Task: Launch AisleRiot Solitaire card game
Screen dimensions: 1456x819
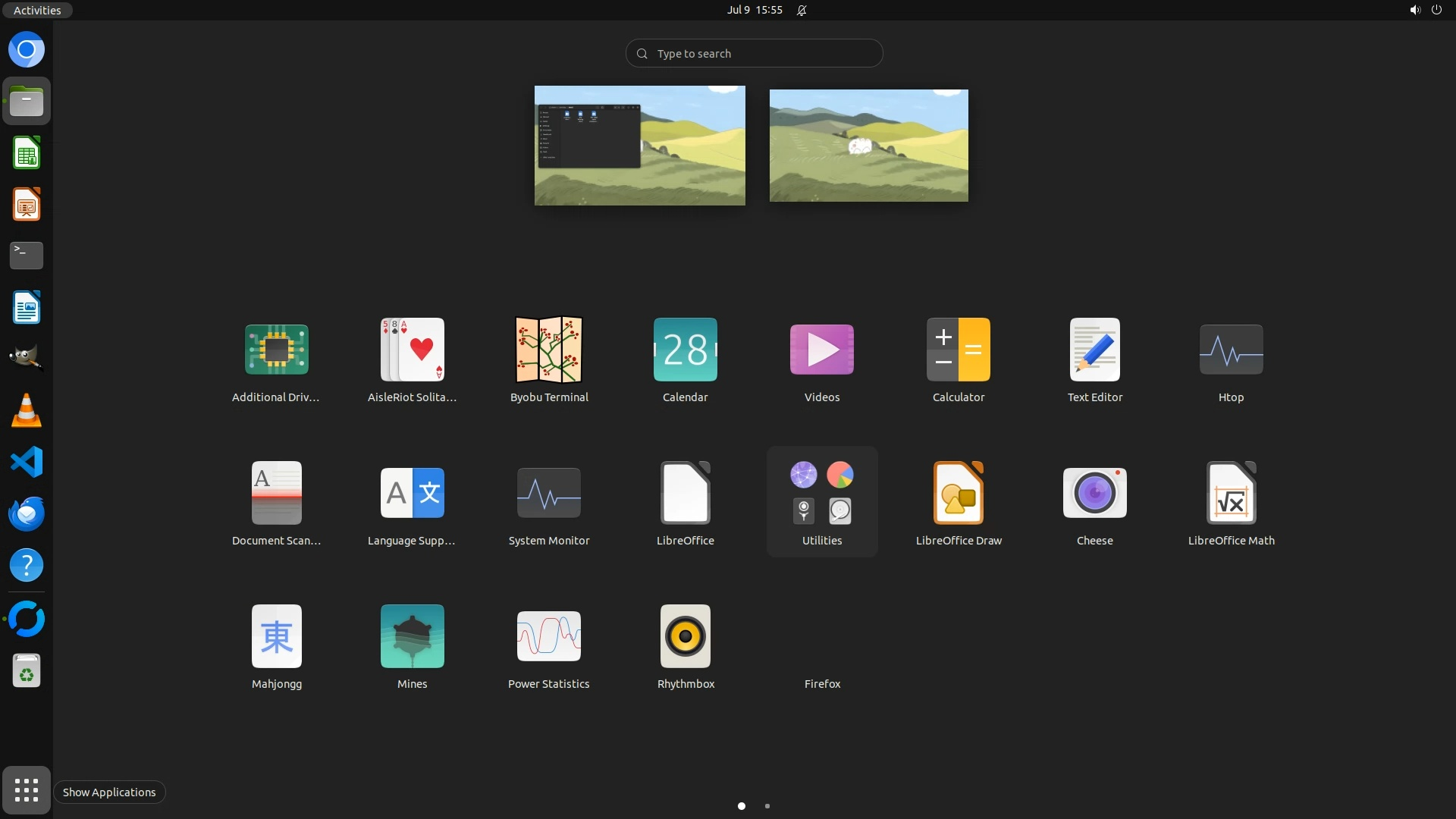Action: (412, 350)
